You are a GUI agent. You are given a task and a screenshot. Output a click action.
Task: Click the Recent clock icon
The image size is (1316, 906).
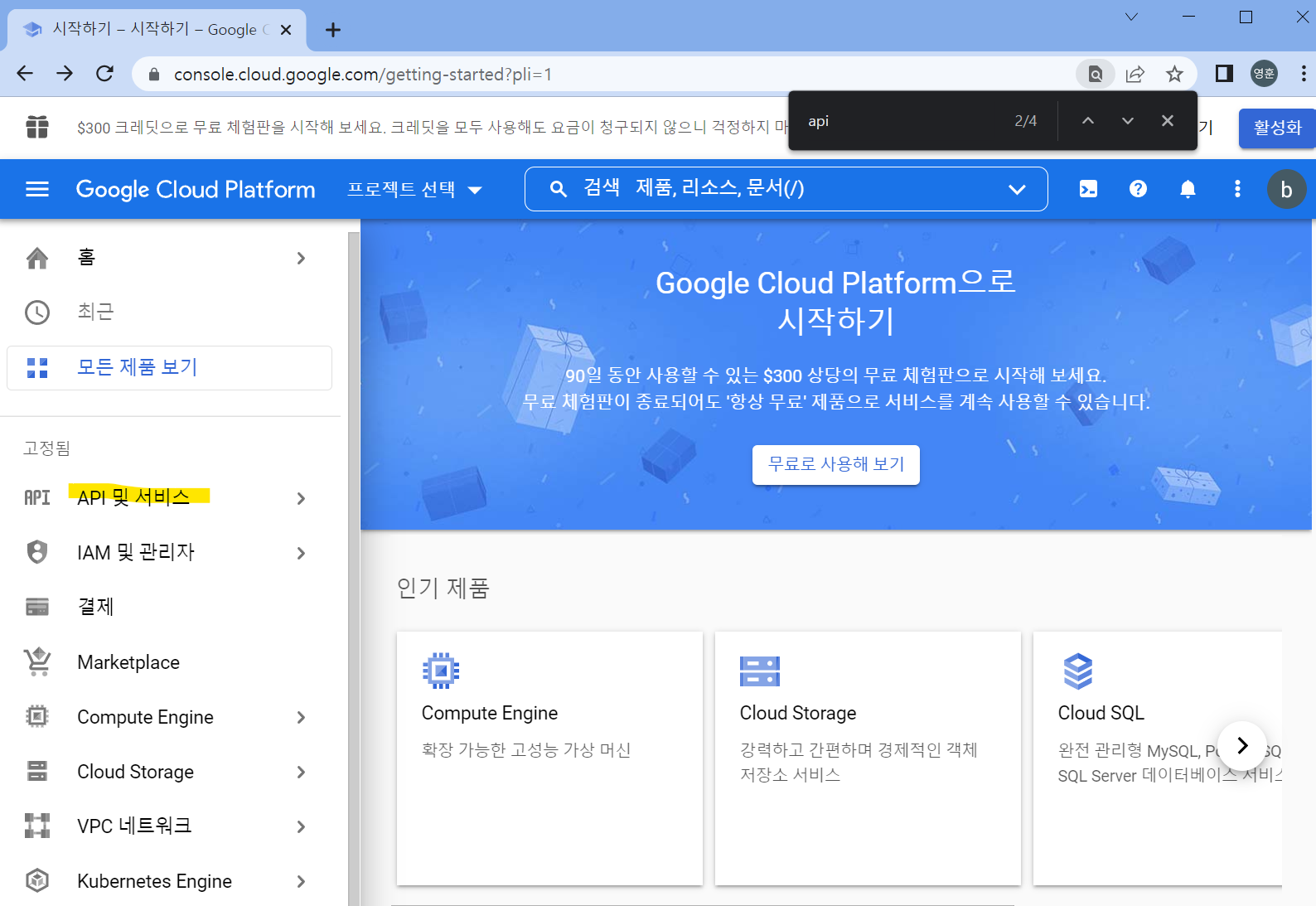[37, 312]
